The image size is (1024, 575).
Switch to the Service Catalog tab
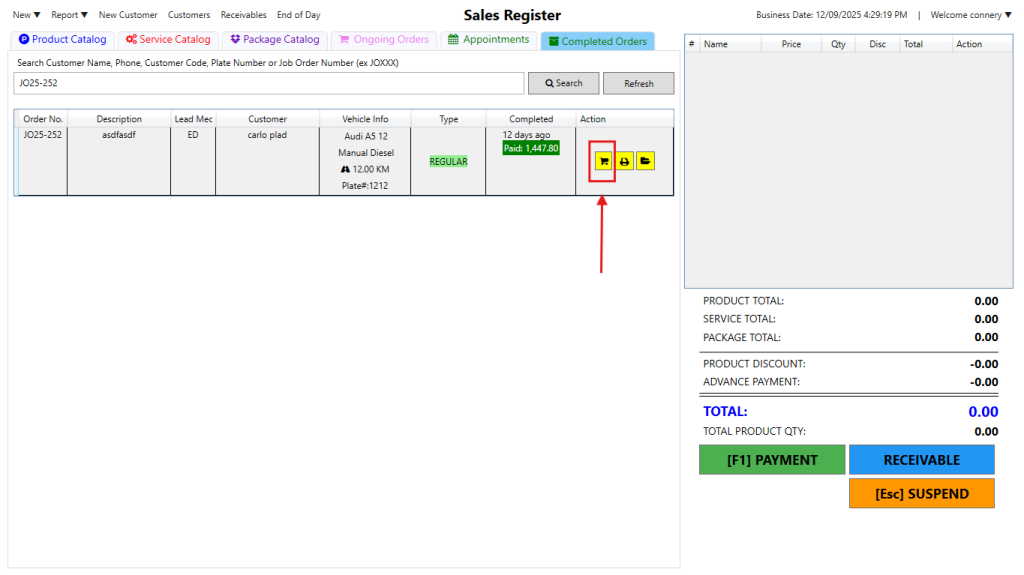[168, 40]
